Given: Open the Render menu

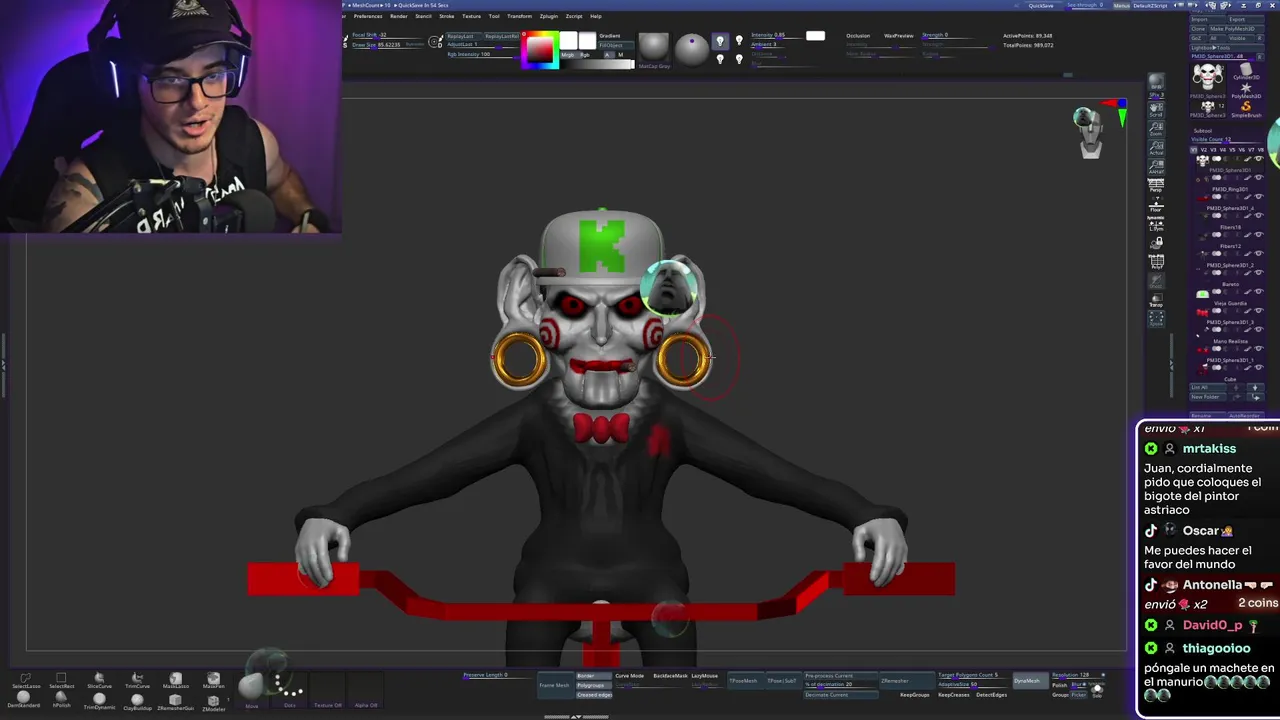Looking at the screenshot, I should pyautogui.click(x=398, y=16).
